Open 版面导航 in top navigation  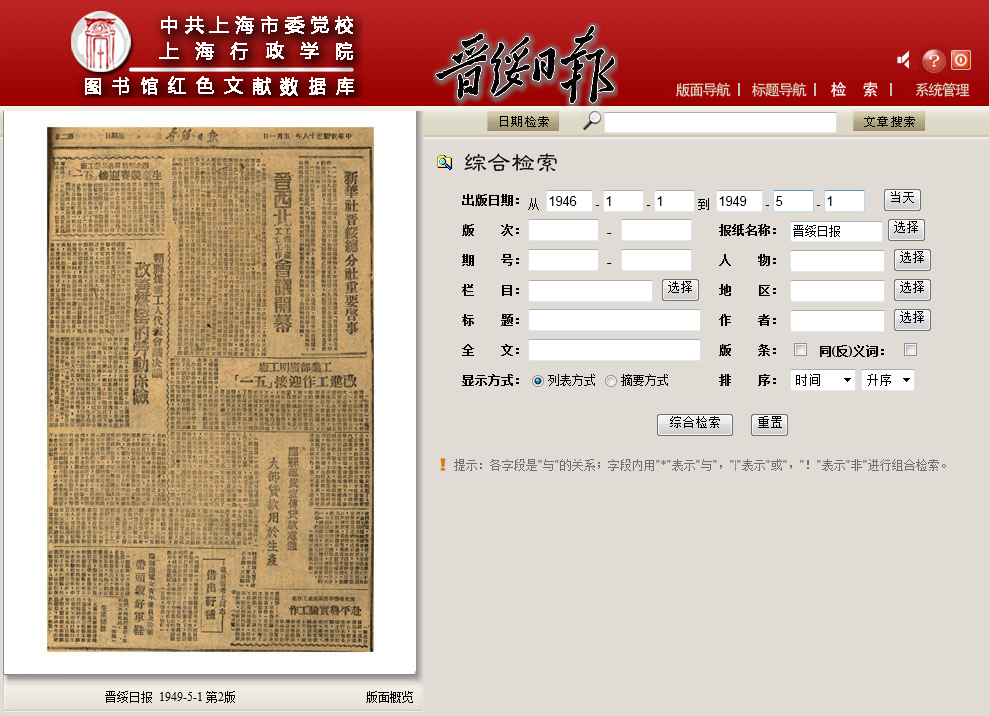(703, 90)
